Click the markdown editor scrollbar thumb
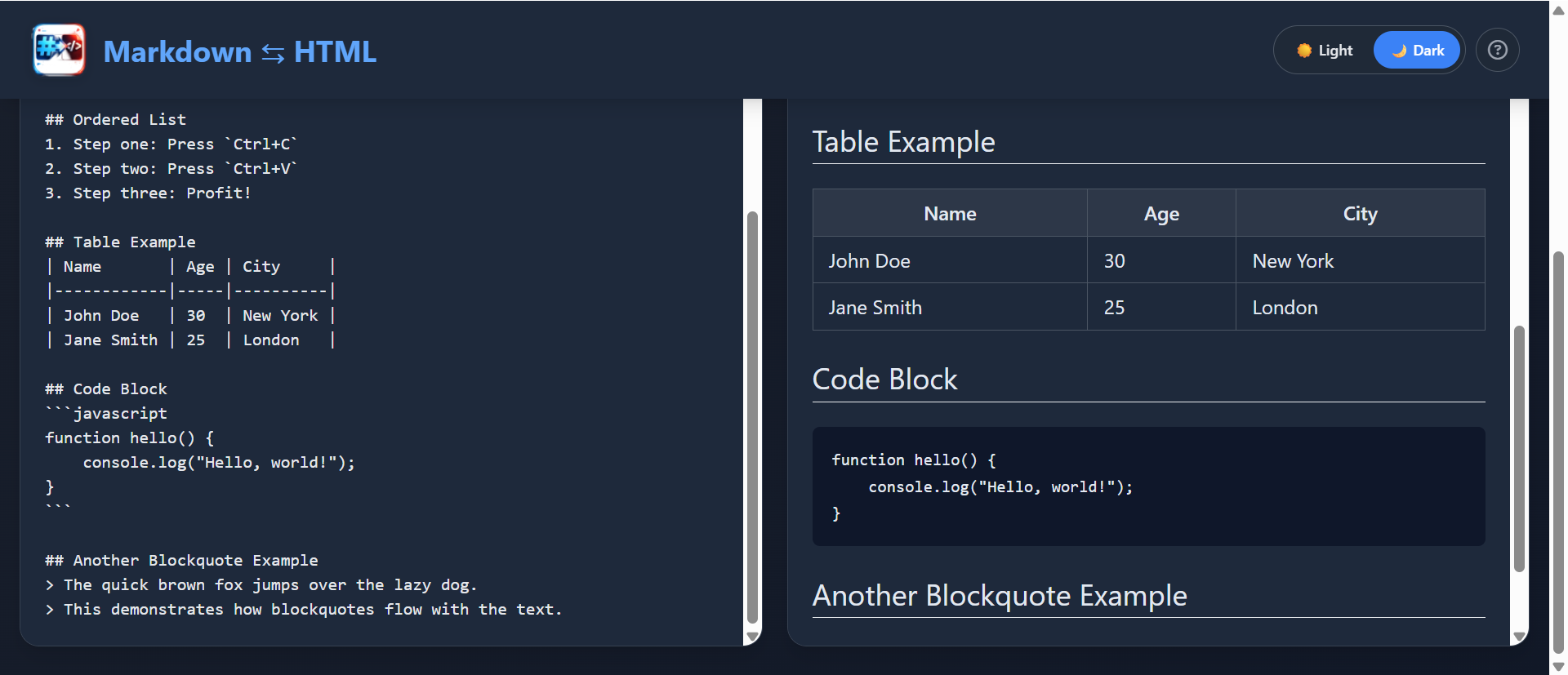Image resolution: width=1568 pixels, height=675 pixels. point(753,417)
